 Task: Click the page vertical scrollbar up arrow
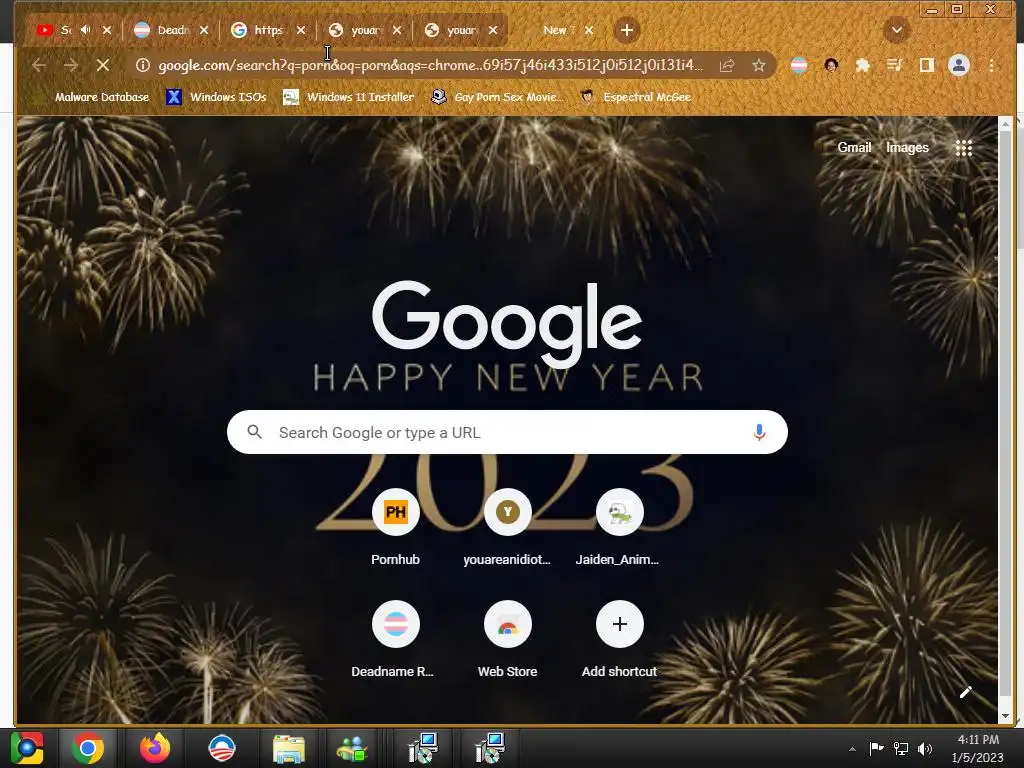(x=1006, y=123)
